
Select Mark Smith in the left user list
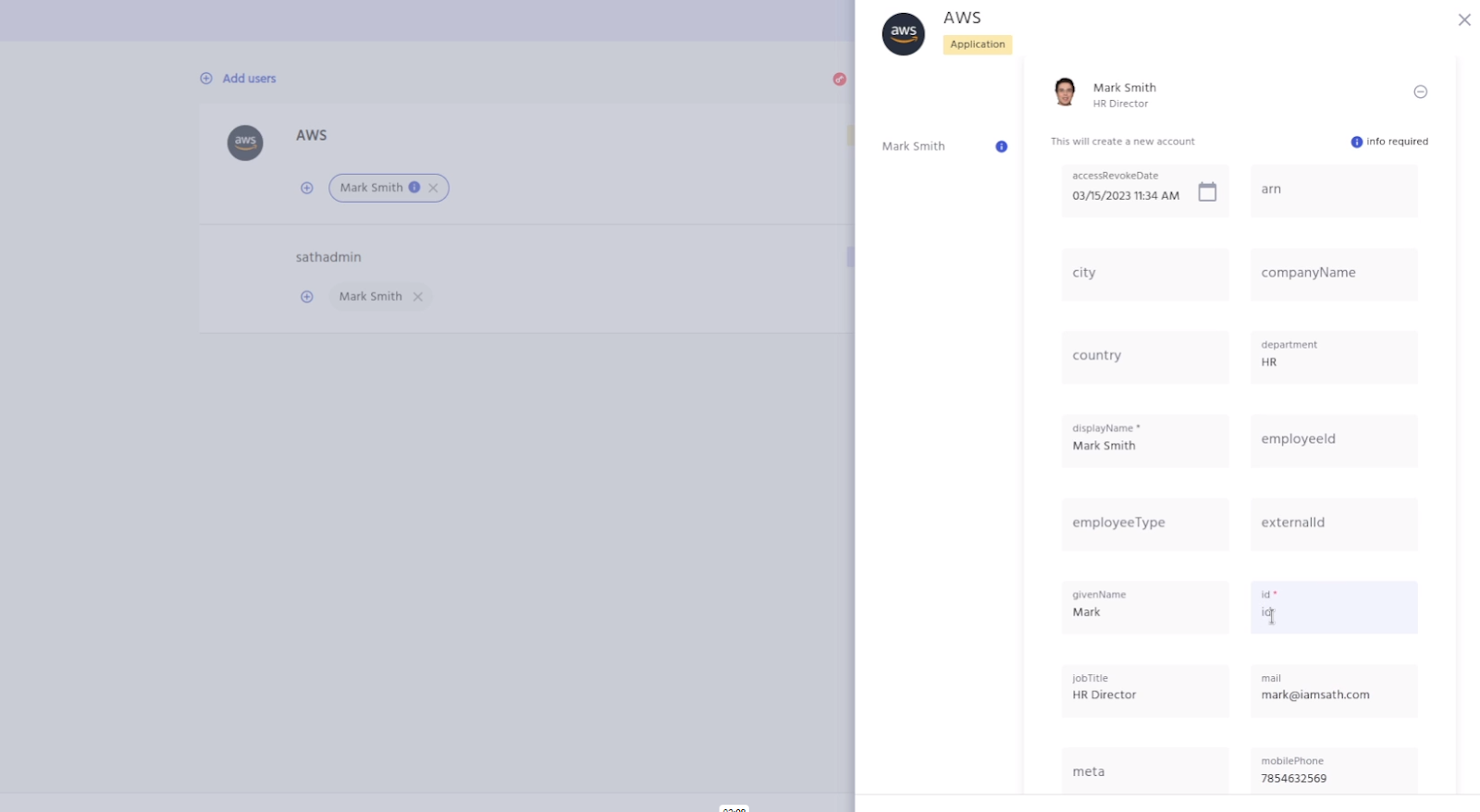click(913, 146)
